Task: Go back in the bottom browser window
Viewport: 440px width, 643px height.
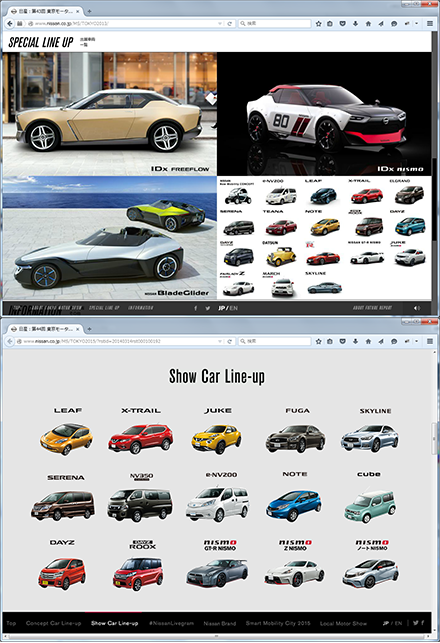Action: (10, 341)
